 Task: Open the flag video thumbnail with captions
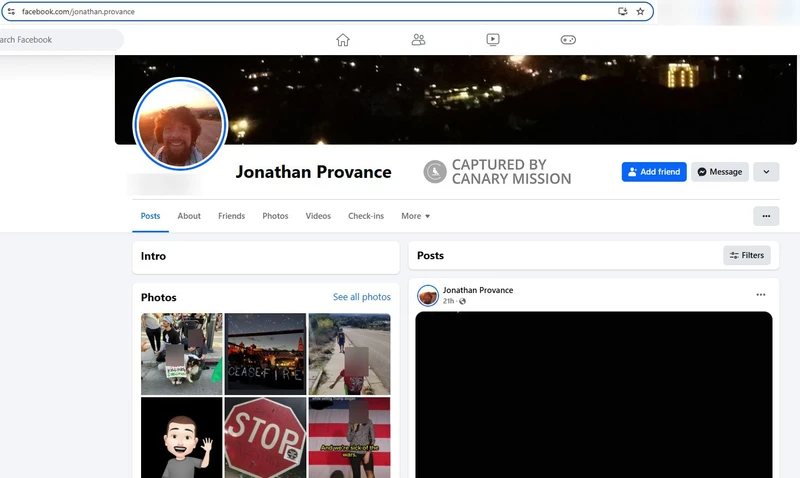349,438
